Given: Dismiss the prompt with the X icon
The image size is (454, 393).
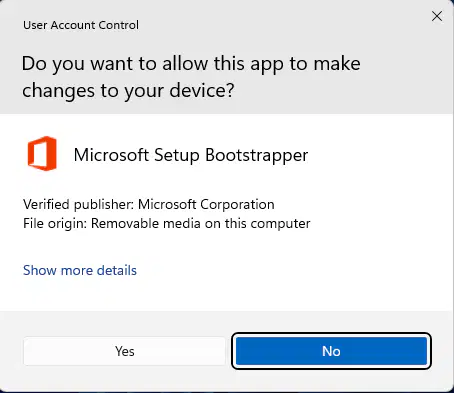Looking at the screenshot, I should point(437,16).
